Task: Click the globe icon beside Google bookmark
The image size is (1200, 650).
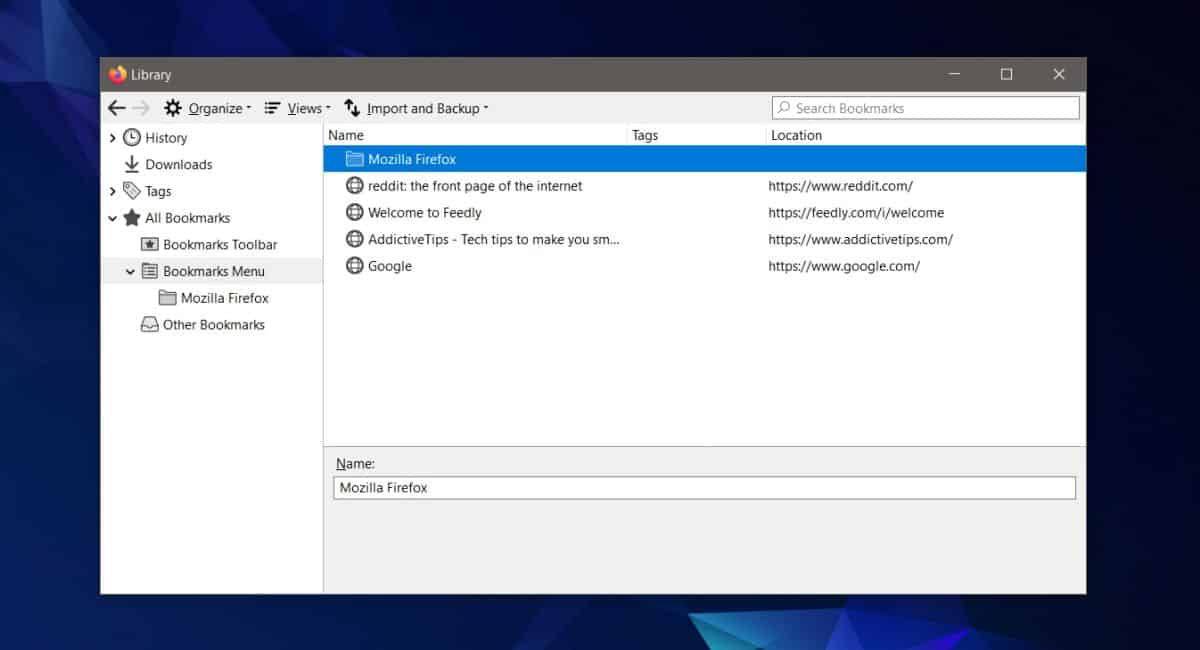Action: (354, 266)
